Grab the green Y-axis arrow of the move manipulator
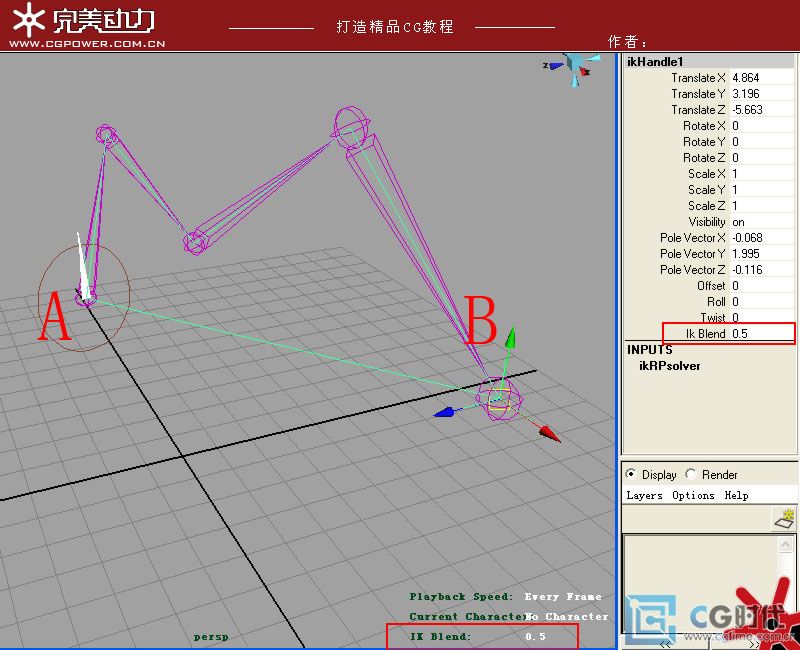This screenshot has height=650, width=800. point(510,338)
